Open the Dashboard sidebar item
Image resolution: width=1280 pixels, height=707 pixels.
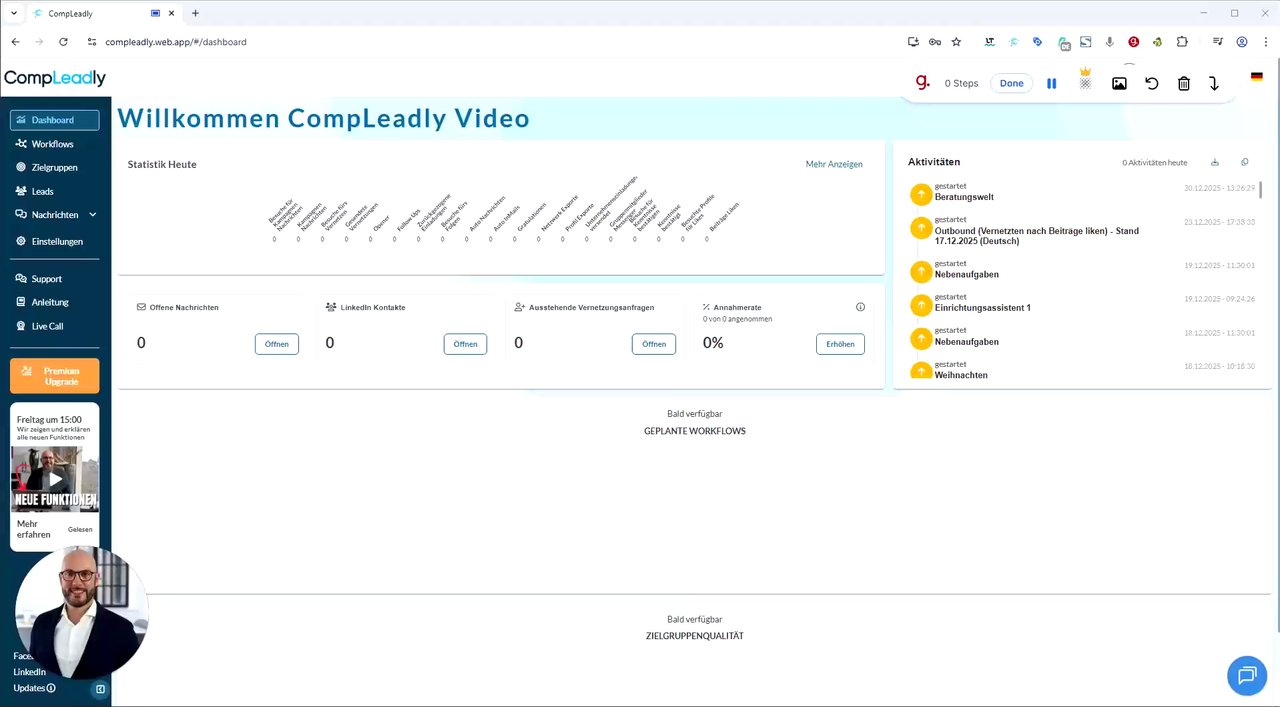click(x=54, y=120)
